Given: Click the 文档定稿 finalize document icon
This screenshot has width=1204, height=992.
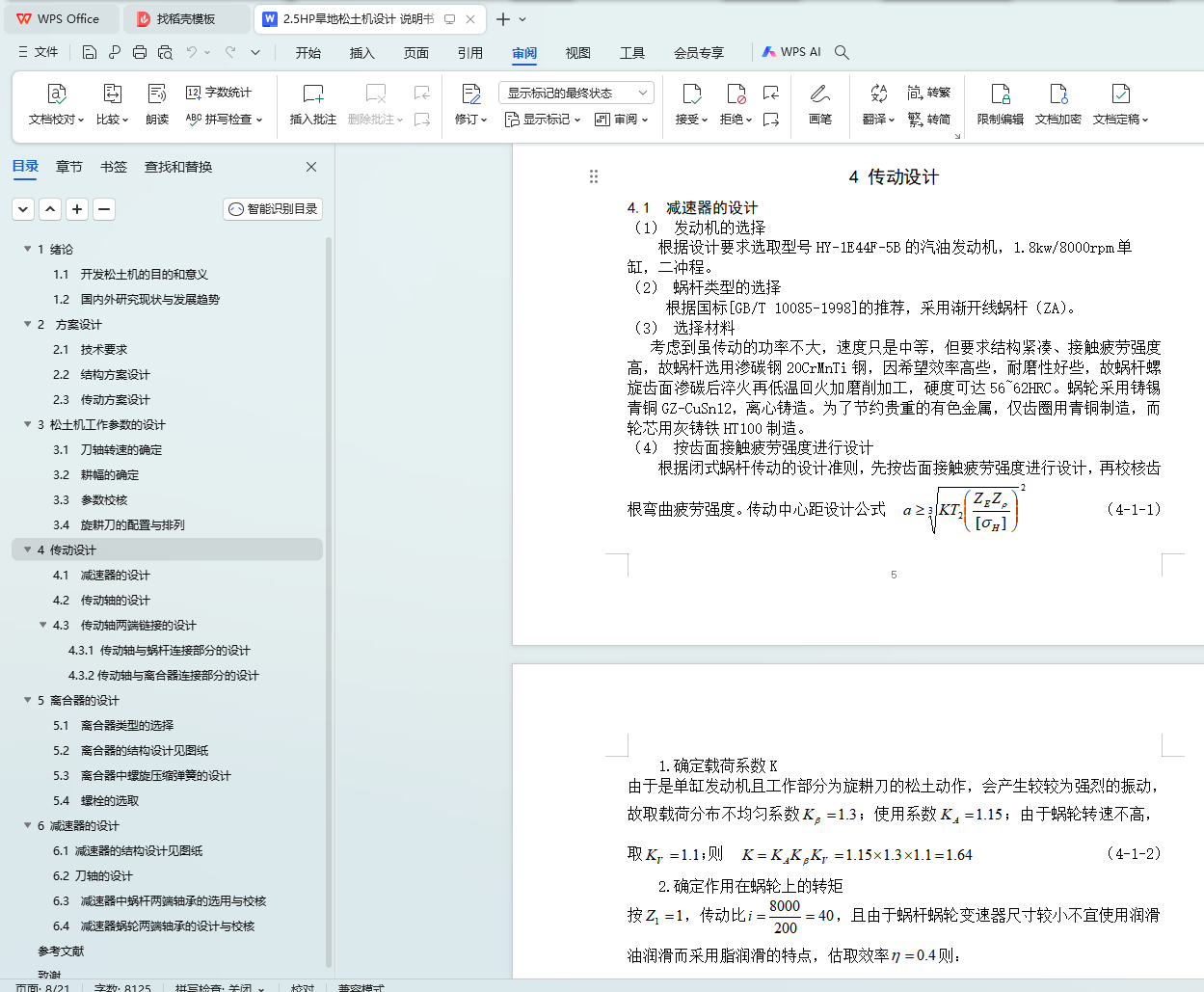Looking at the screenshot, I should pos(1120,94).
